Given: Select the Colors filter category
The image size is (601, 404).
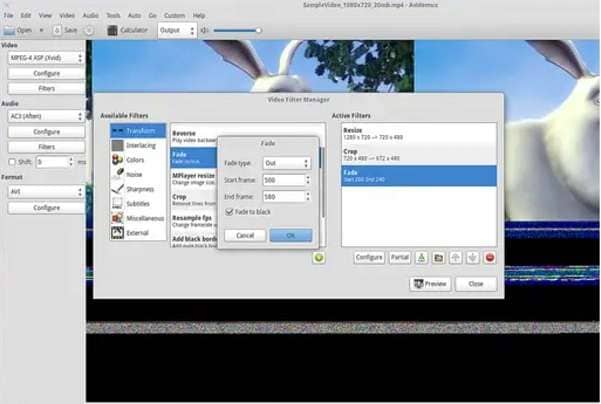Looking at the screenshot, I should click(138, 160).
